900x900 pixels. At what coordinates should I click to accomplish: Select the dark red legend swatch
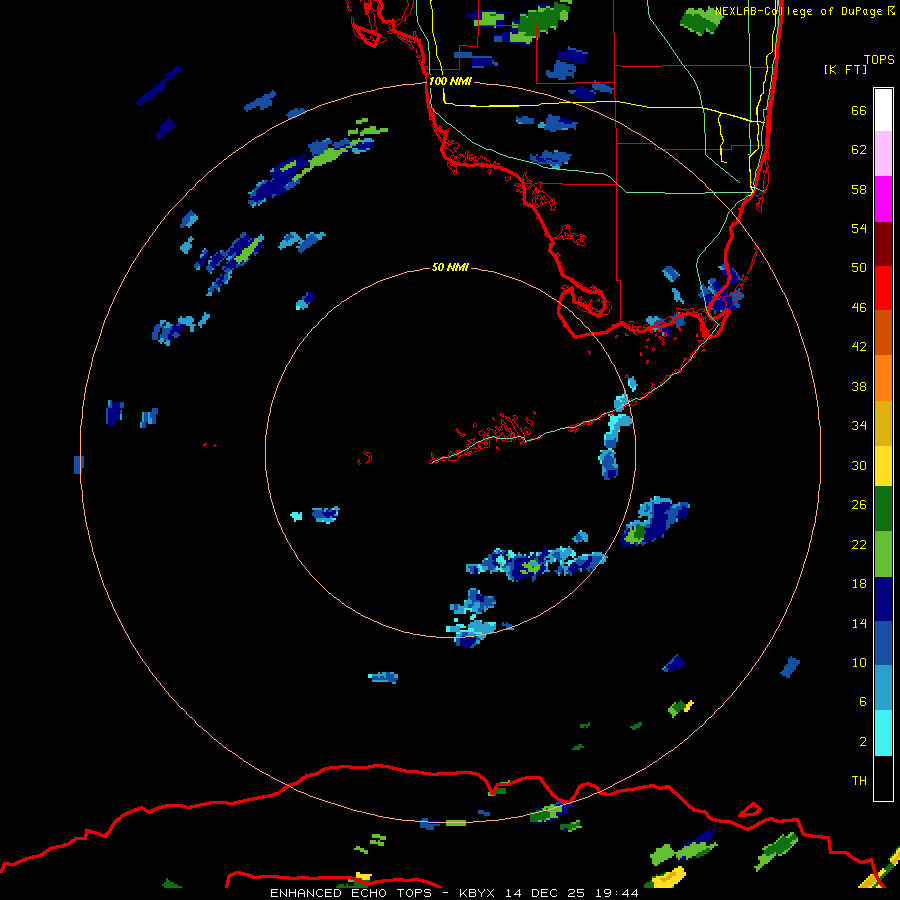pos(883,243)
